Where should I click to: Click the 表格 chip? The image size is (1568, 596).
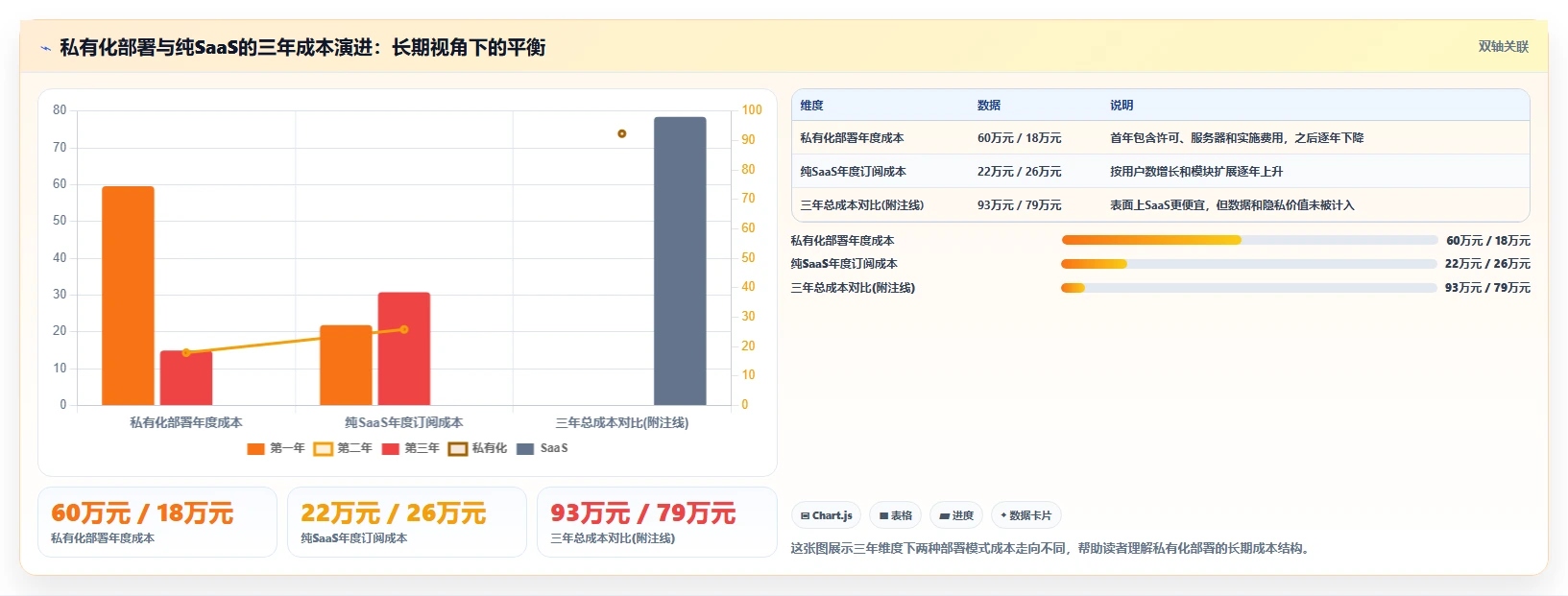point(895,515)
